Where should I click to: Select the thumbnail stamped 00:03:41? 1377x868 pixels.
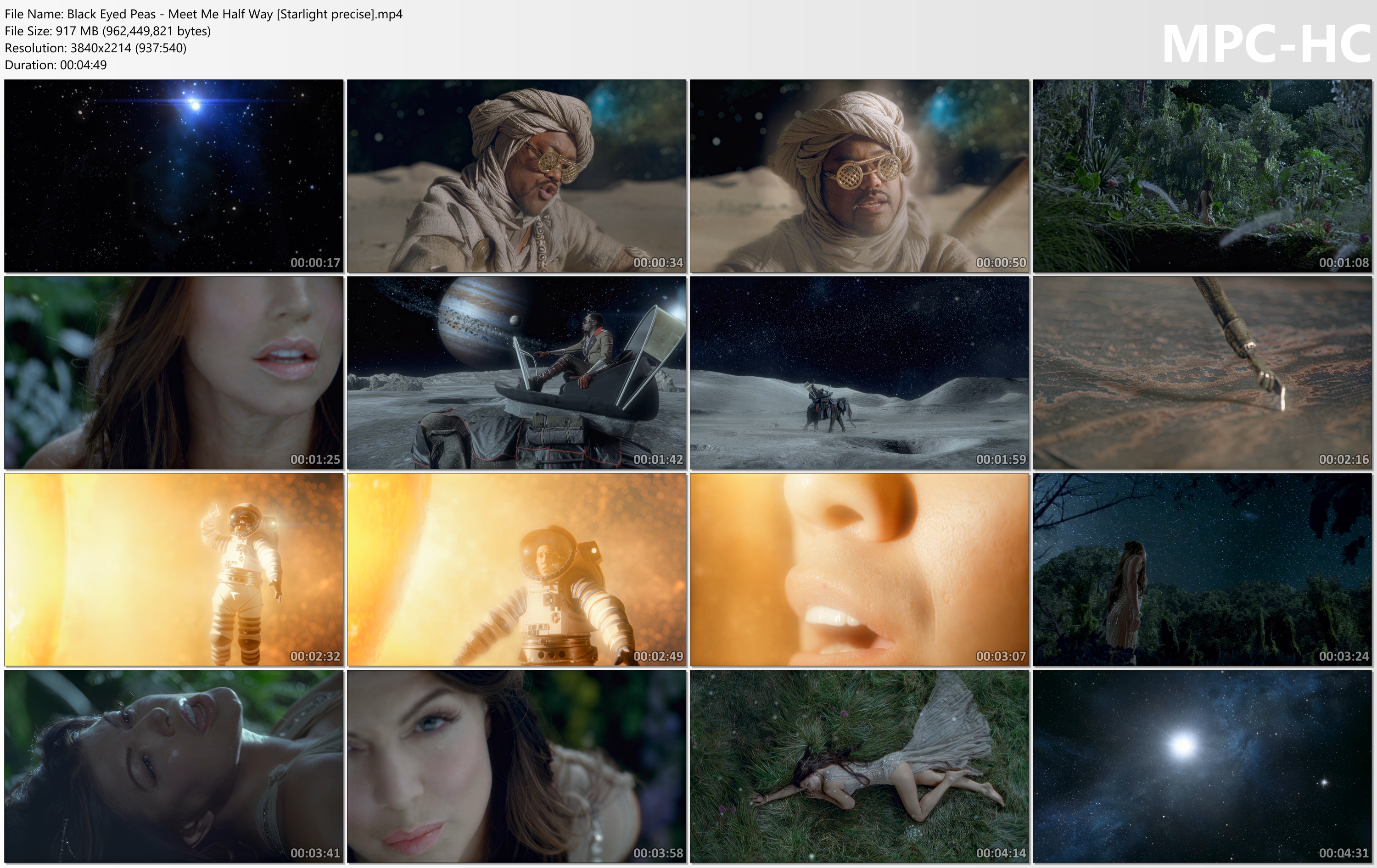174,766
